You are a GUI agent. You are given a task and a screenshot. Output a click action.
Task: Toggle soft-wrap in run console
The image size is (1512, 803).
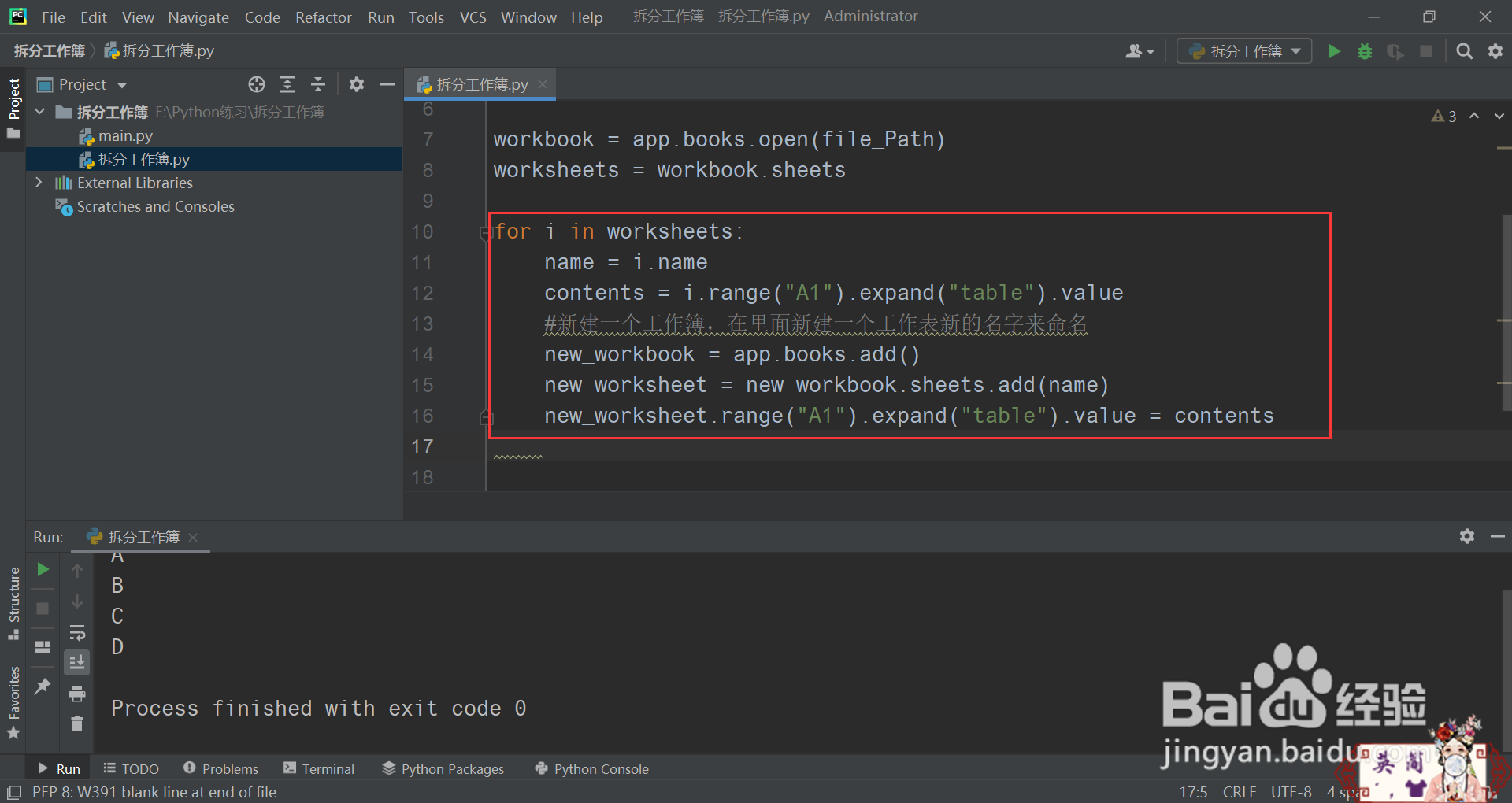click(77, 632)
